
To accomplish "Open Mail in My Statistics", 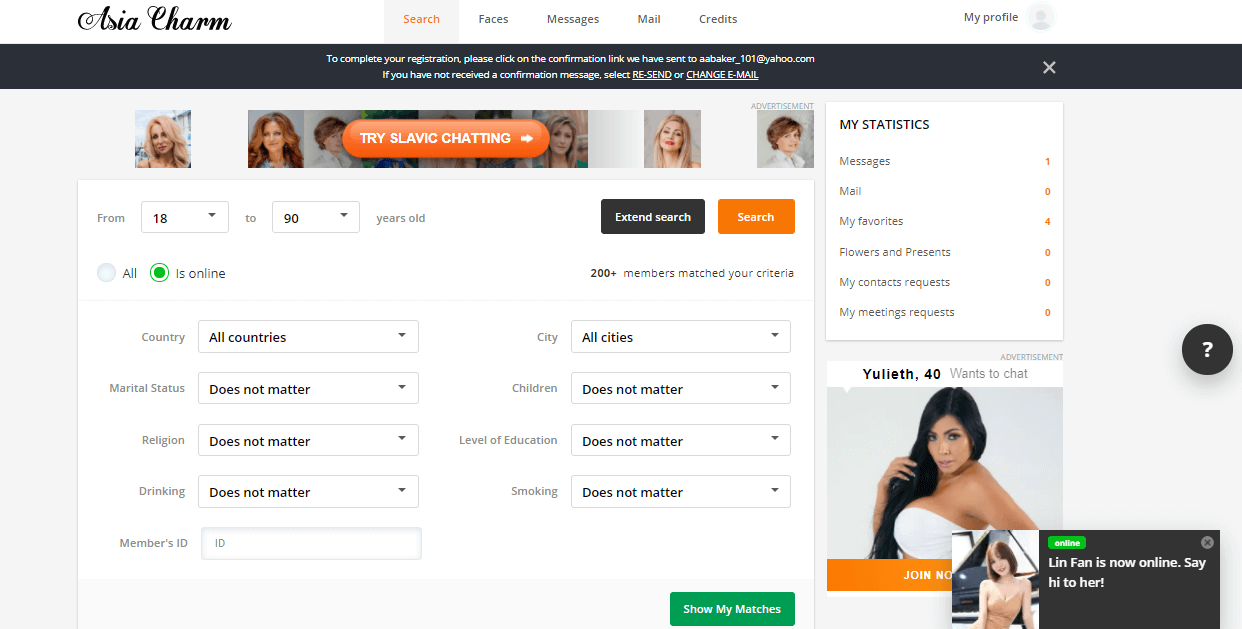I will pos(944,191).
